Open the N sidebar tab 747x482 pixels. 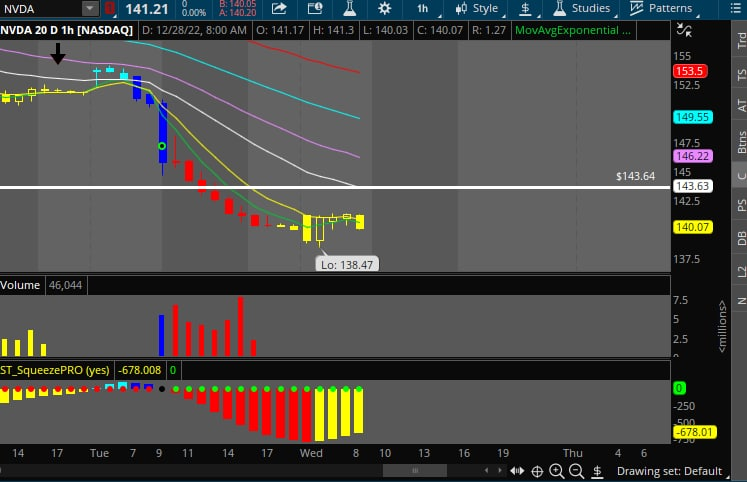tap(741, 301)
